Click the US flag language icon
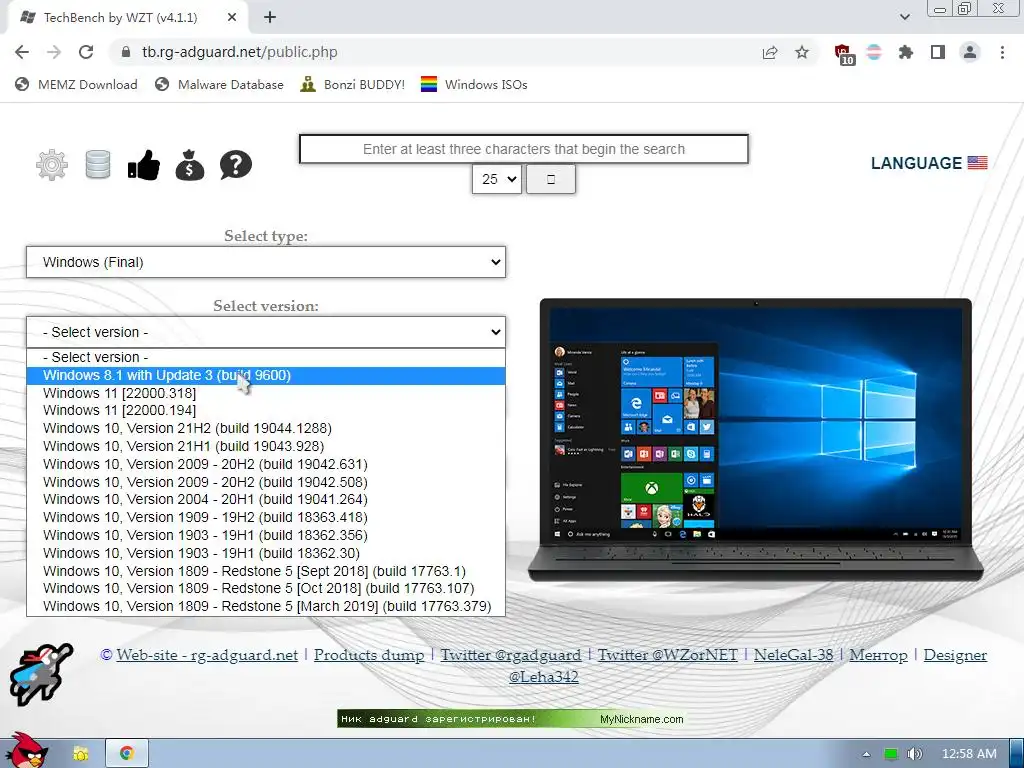This screenshot has width=1024, height=768. click(x=978, y=163)
